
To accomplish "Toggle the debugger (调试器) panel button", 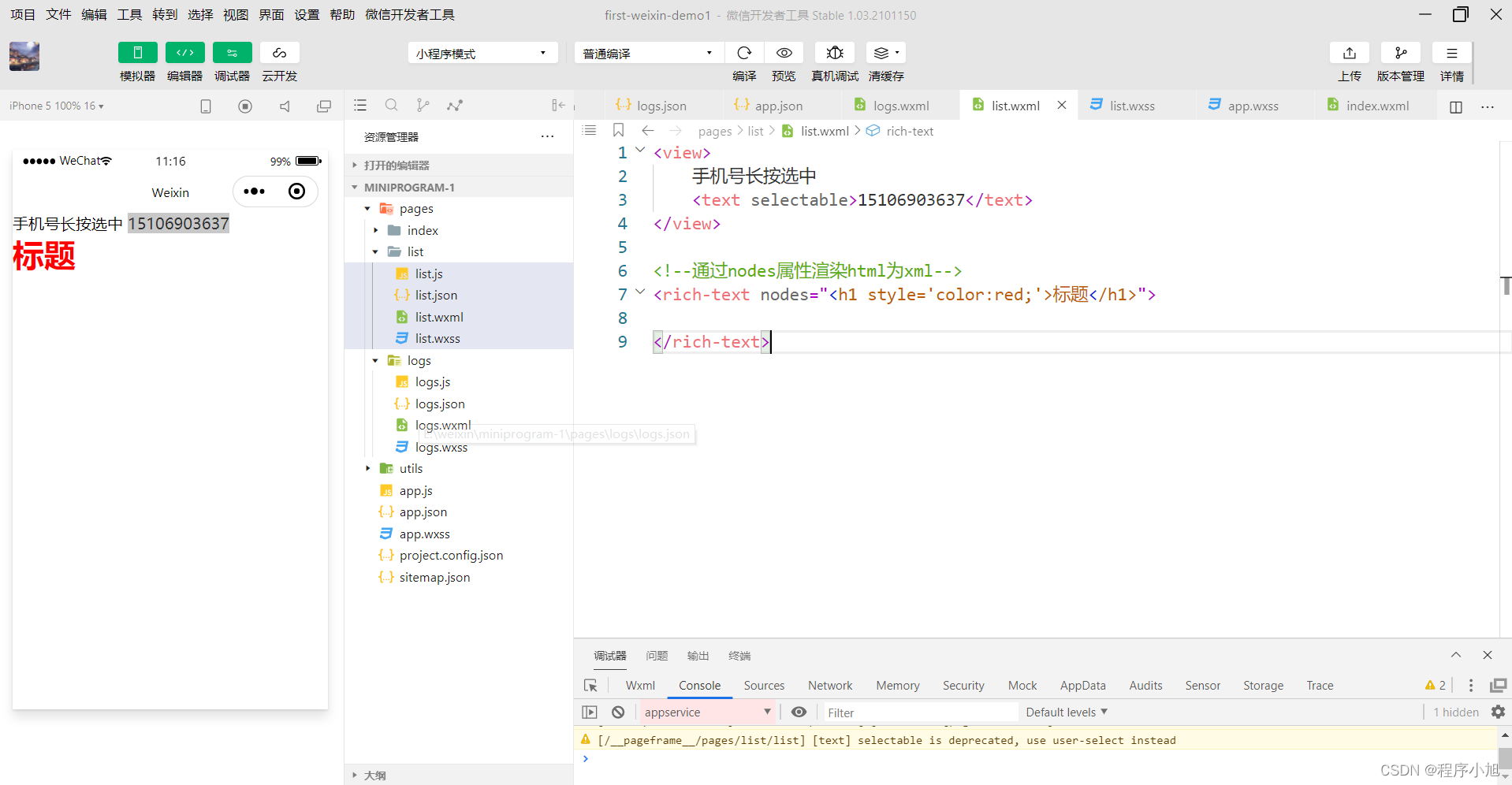I will coord(232,53).
